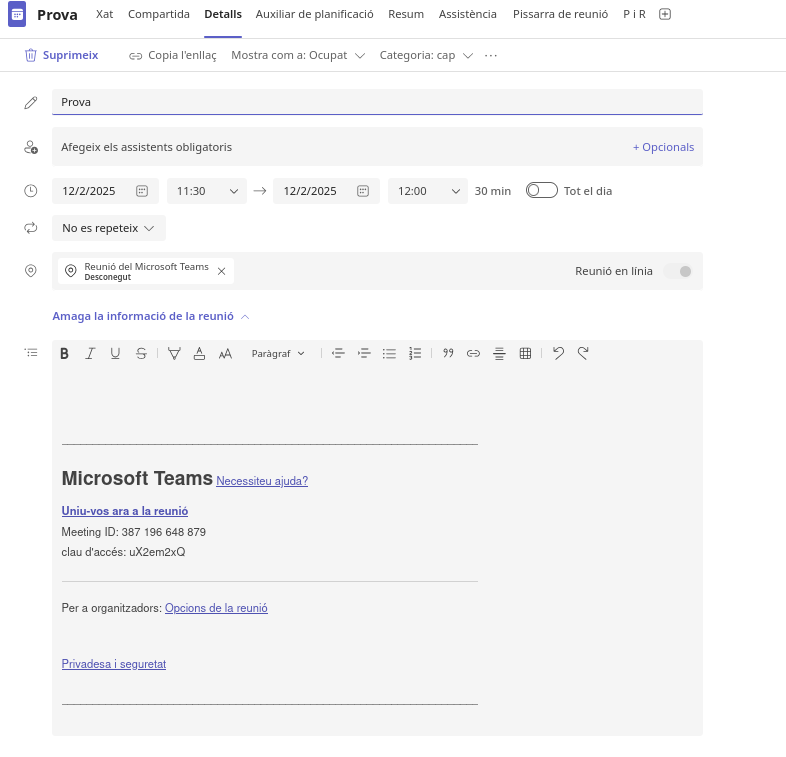The height and width of the screenshot is (757, 786).
Task: Toggle the Reunió en línia switch
Action: click(678, 271)
